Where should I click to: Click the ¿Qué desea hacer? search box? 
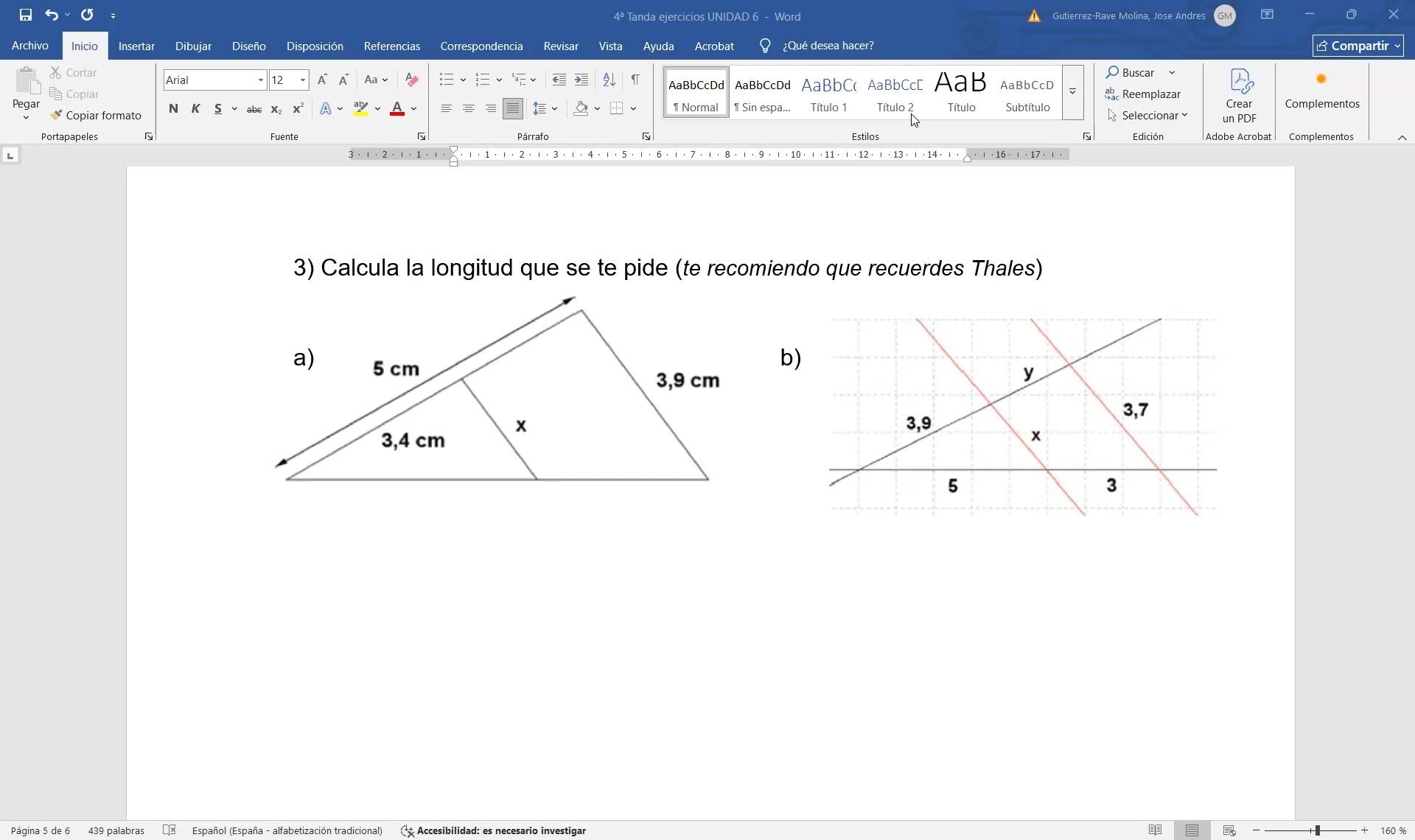click(828, 46)
